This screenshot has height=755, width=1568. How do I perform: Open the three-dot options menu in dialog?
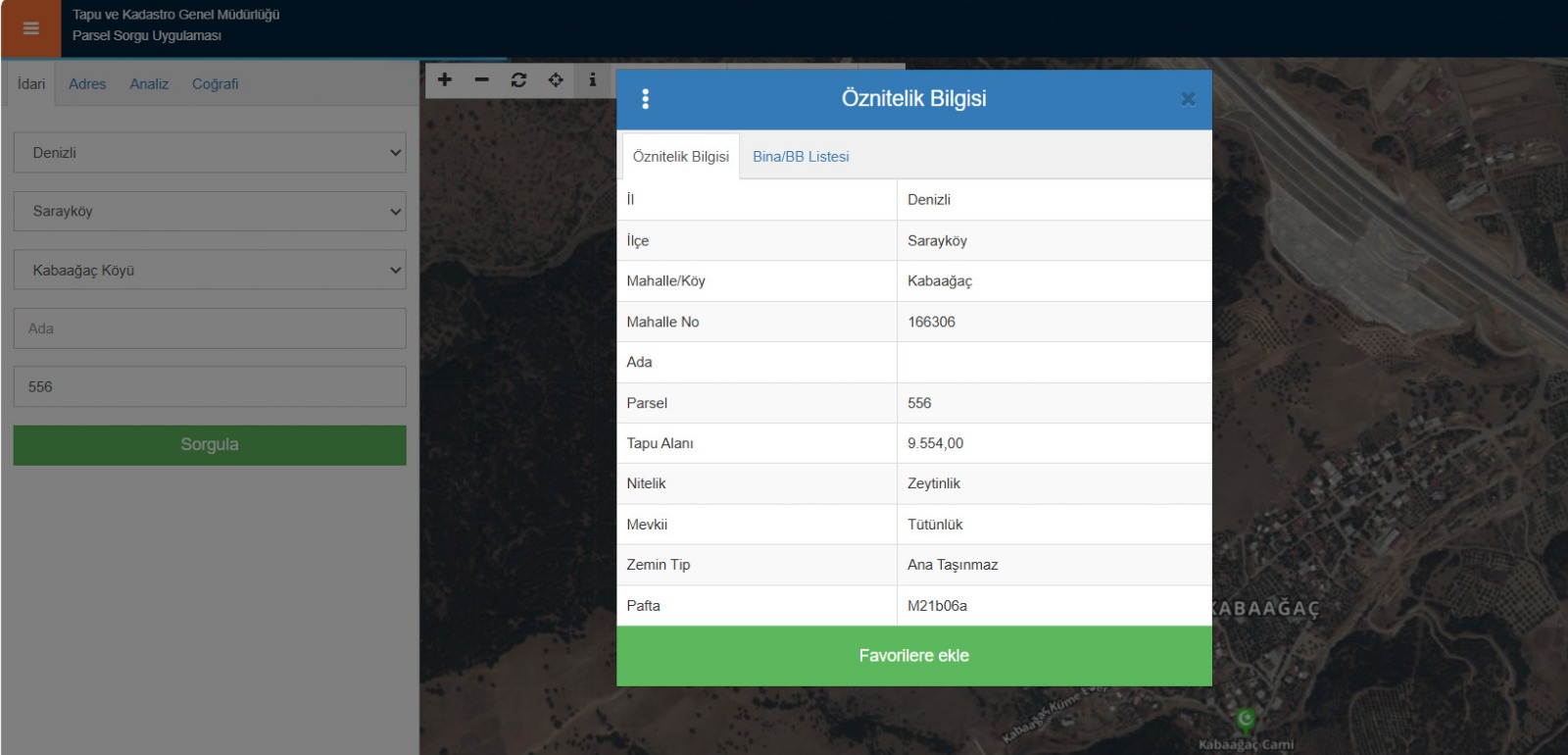pyautogui.click(x=645, y=99)
